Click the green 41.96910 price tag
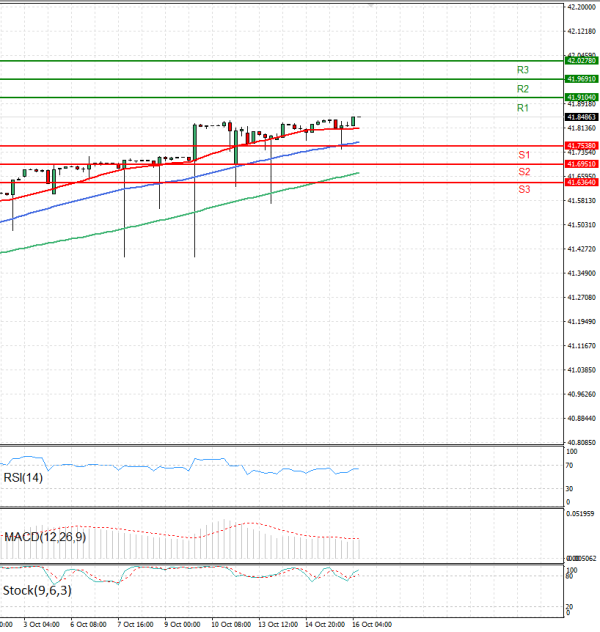Viewport: 600px width, 632px height. [581, 78]
